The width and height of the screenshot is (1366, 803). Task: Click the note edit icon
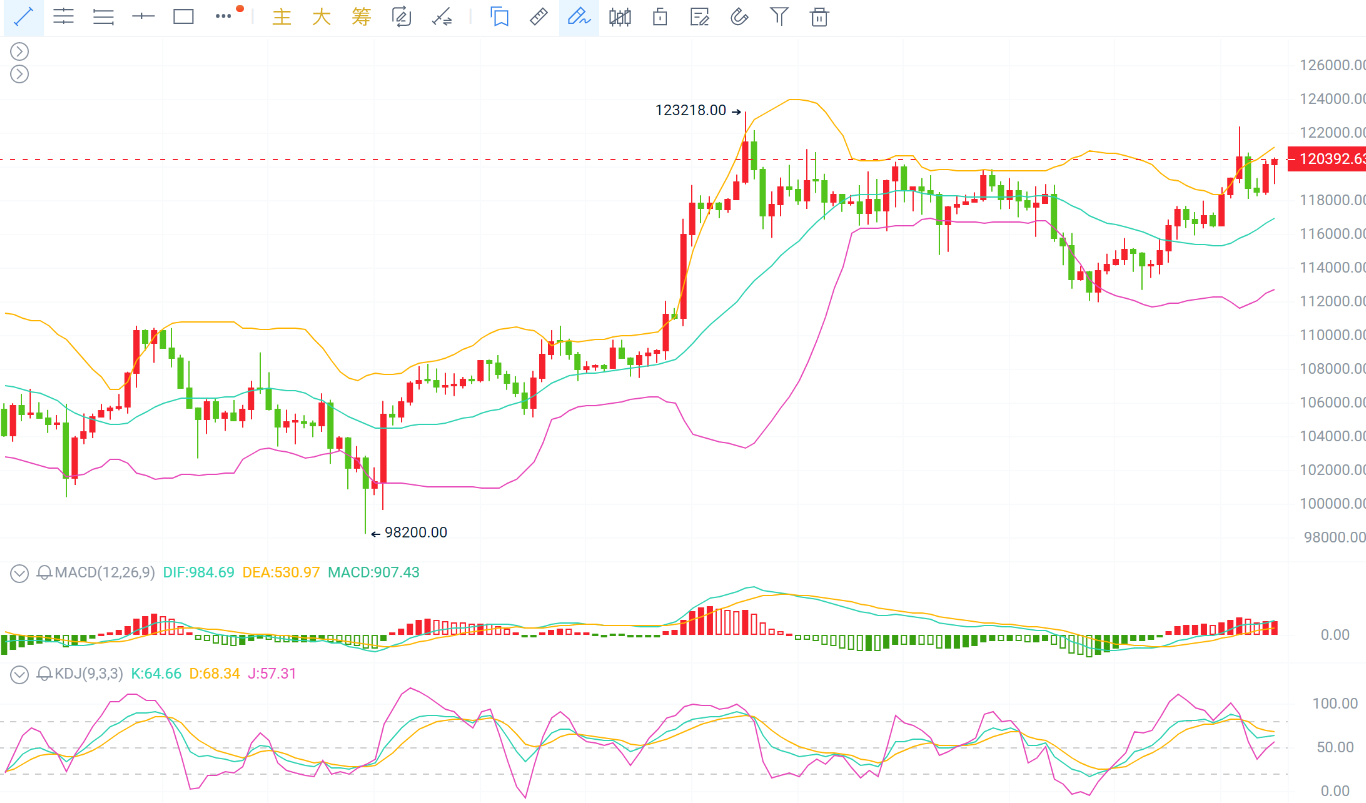click(x=700, y=17)
